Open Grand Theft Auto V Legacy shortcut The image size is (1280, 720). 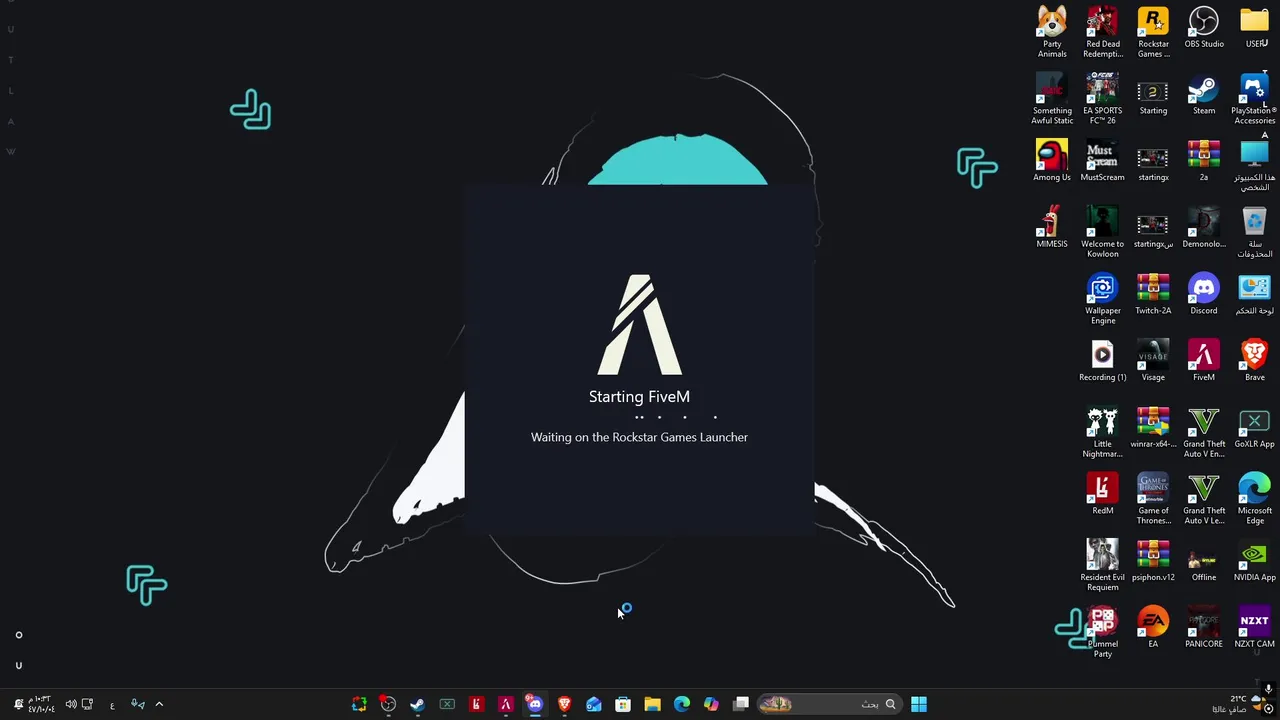[1204, 499]
